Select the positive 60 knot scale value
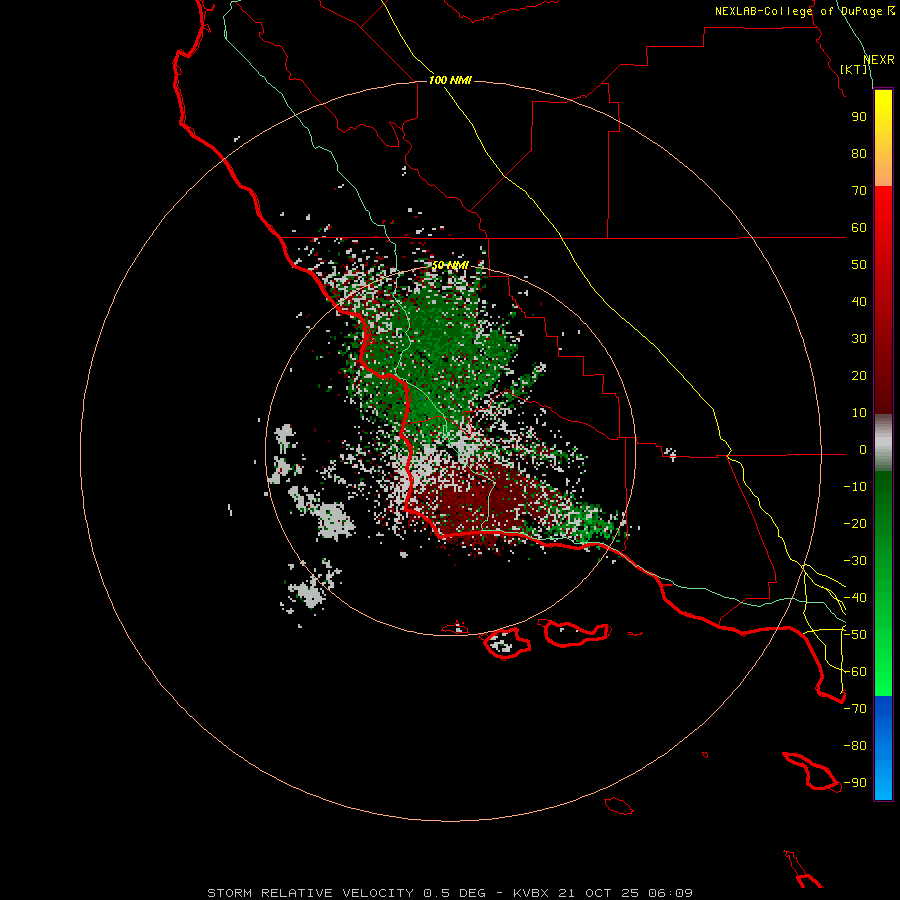900x900 pixels. (859, 228)
